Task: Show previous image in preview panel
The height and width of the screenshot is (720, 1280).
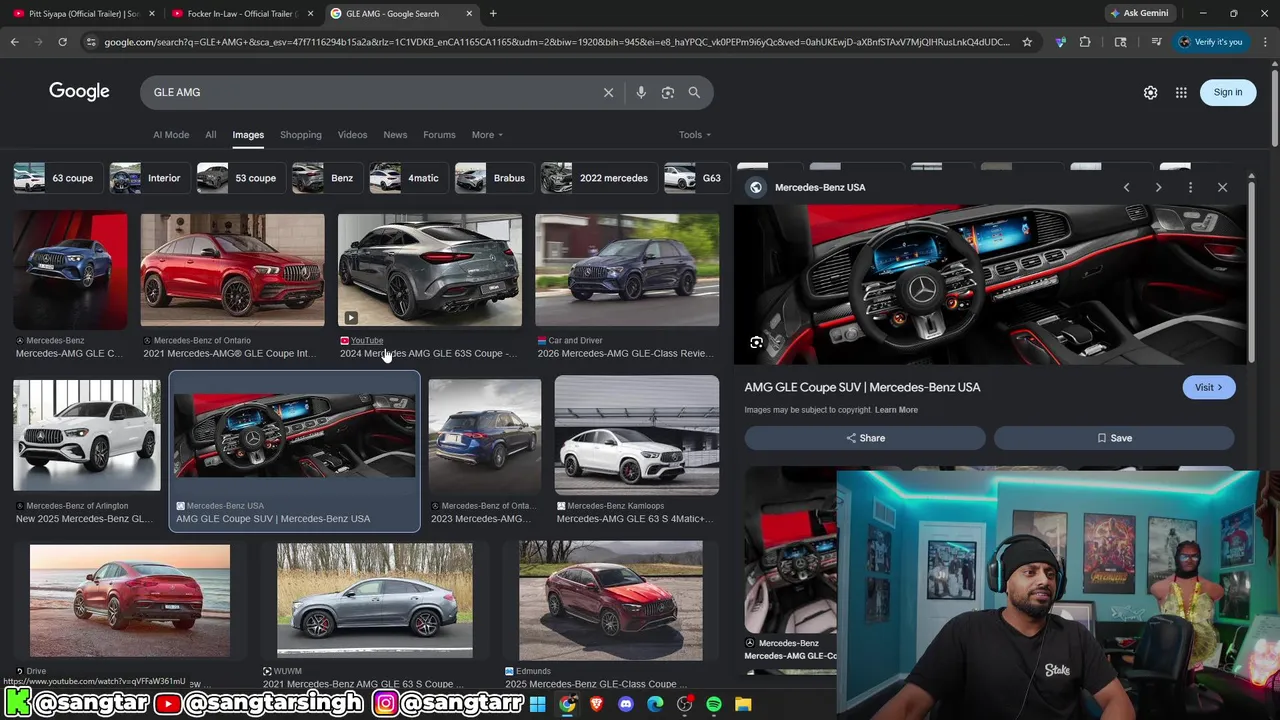Action: (1126, 187)
